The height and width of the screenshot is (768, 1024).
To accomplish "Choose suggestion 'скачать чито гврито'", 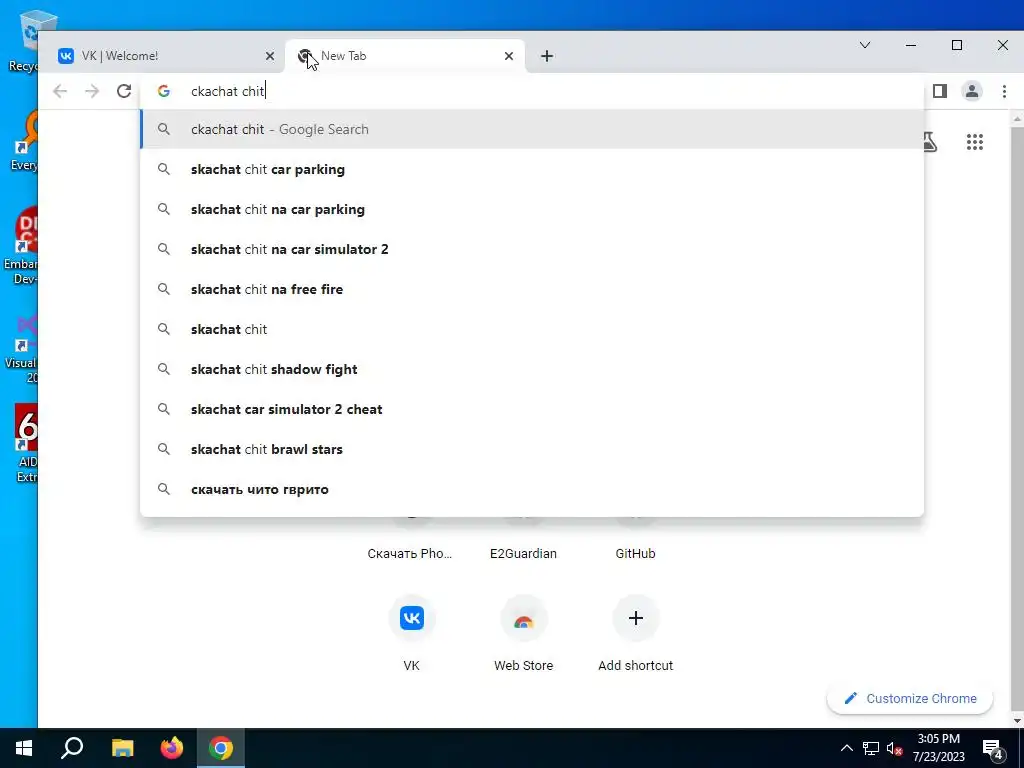I will [532, 489].
